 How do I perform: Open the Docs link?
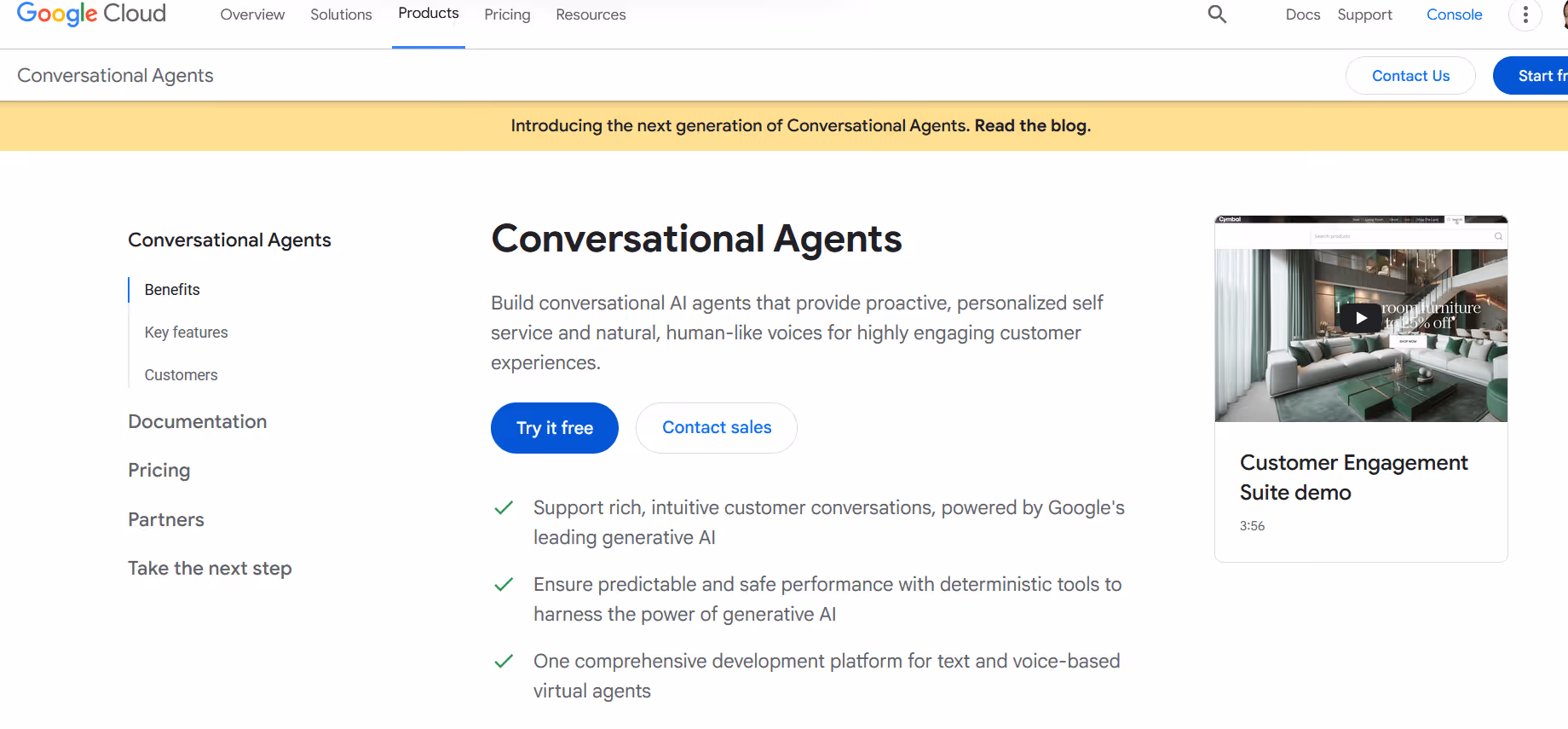(x=1303, y=14)
